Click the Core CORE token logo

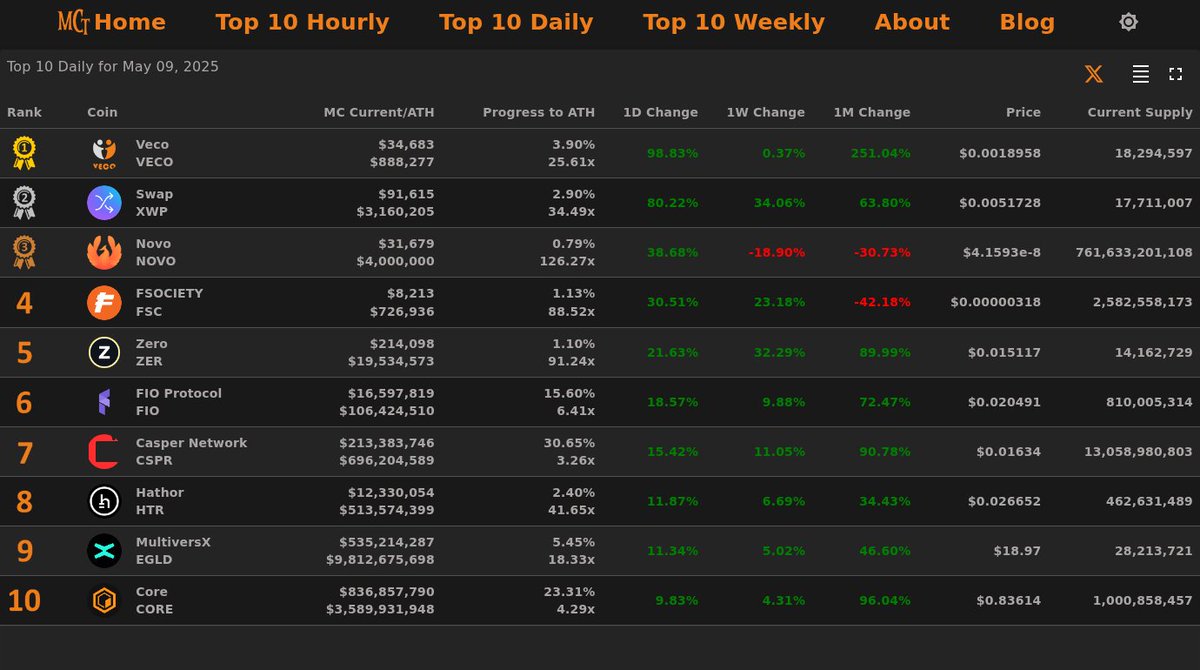click(x=104, y=600)
